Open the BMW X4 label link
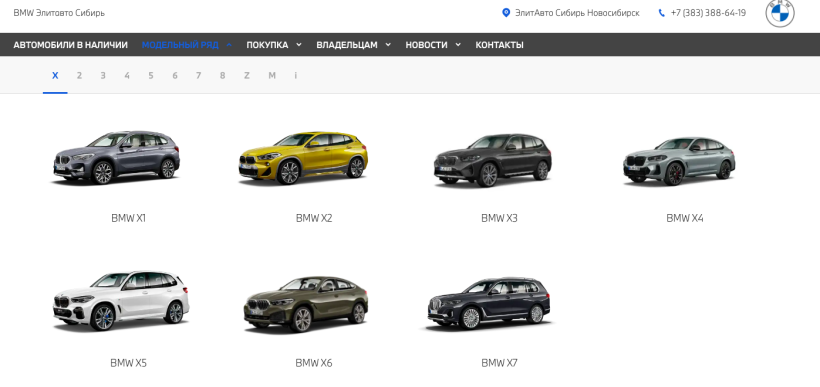Image resolution: width=820 pixels, height=387 pixels. pyautogui.click(x=685, y=219)
